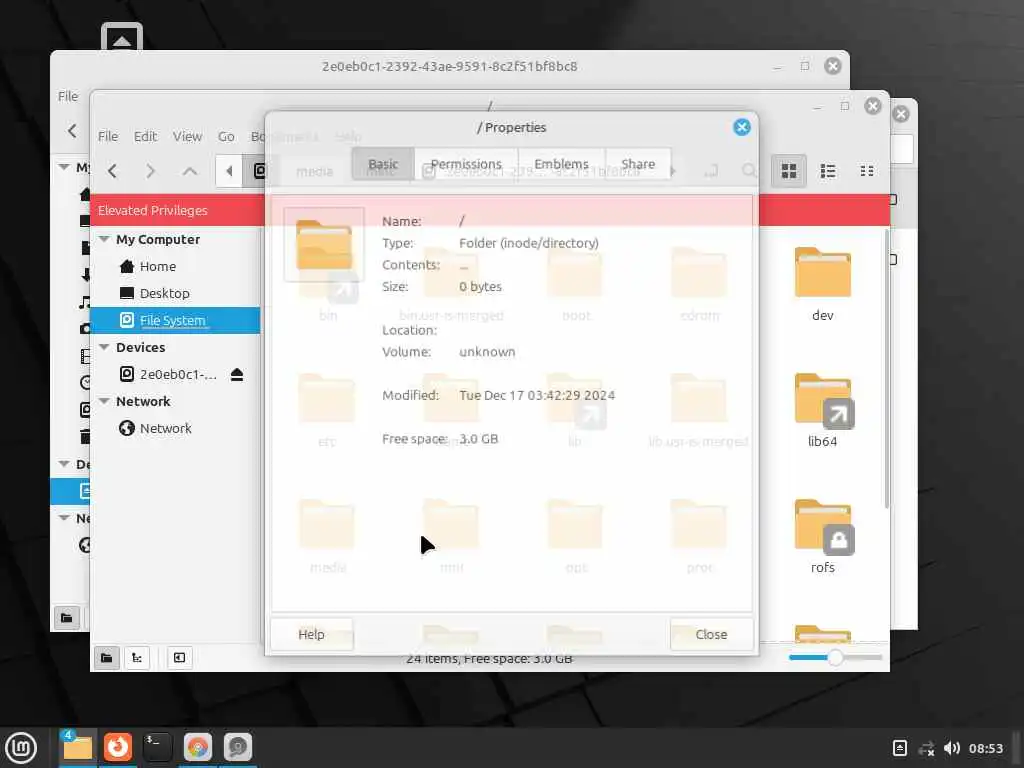Open Help in Properties dialog
1024x768 pixels.
[x=312, y=634]
